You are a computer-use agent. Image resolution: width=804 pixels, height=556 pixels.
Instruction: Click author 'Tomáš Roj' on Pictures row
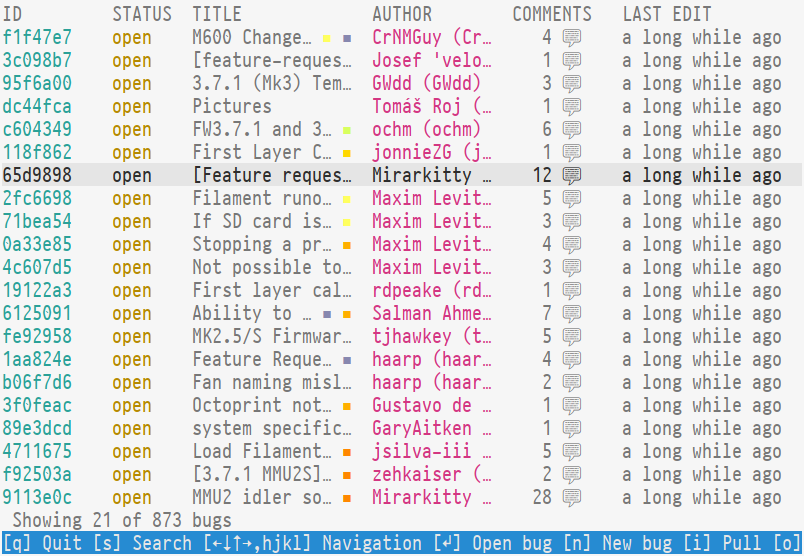(417, 107)
